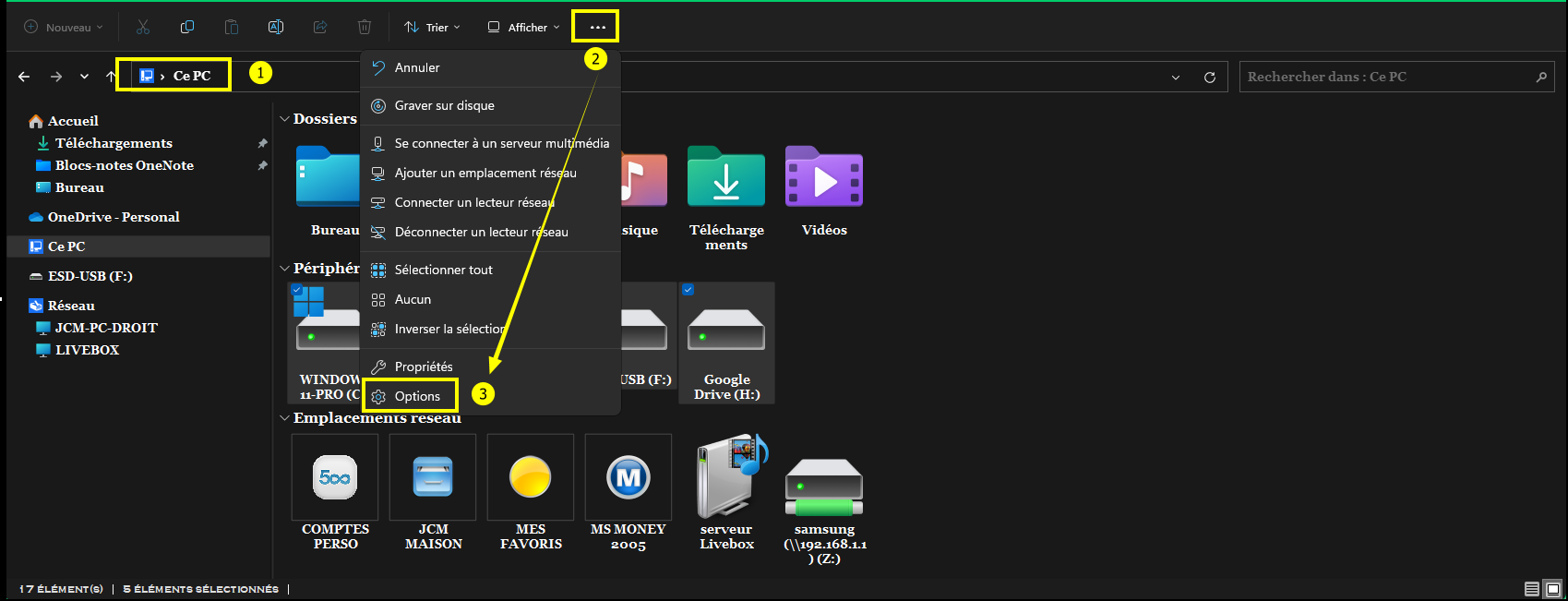
Task: Select Se connecter à un serveur multimédia
Action: [490, 143]
